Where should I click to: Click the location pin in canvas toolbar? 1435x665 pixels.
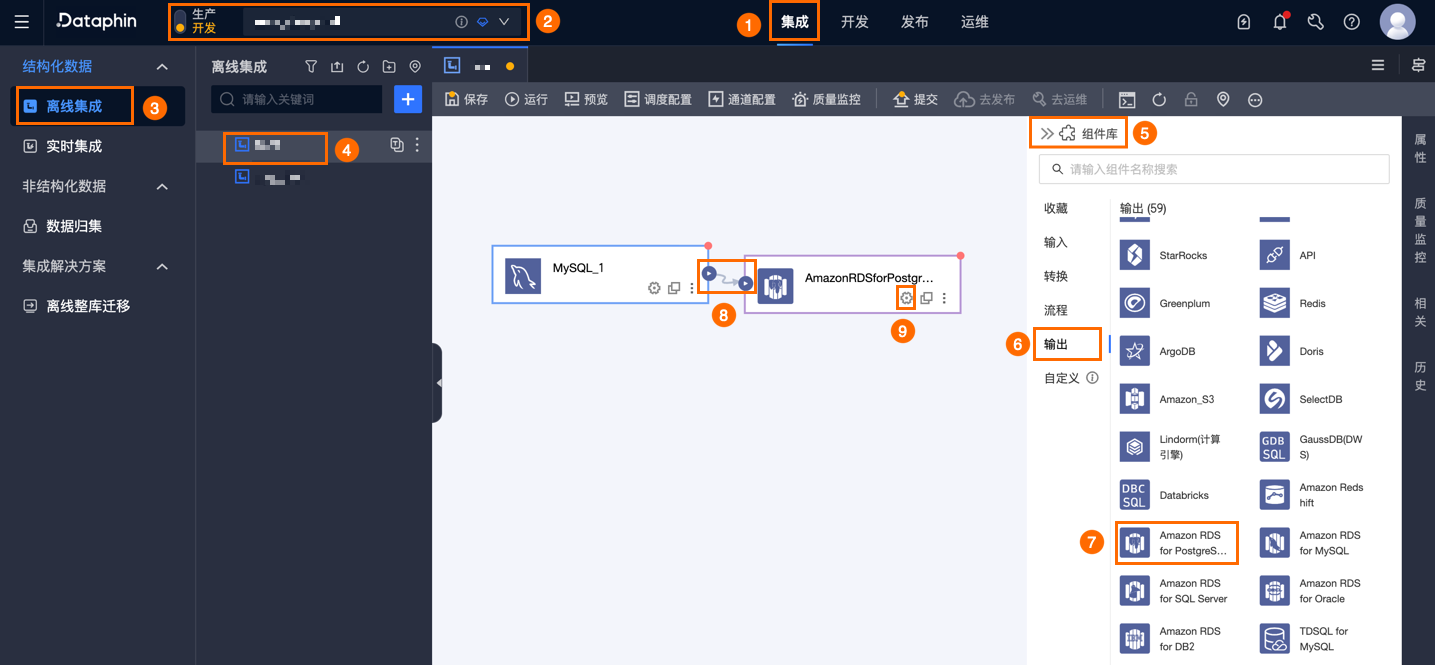(1223, 99)
